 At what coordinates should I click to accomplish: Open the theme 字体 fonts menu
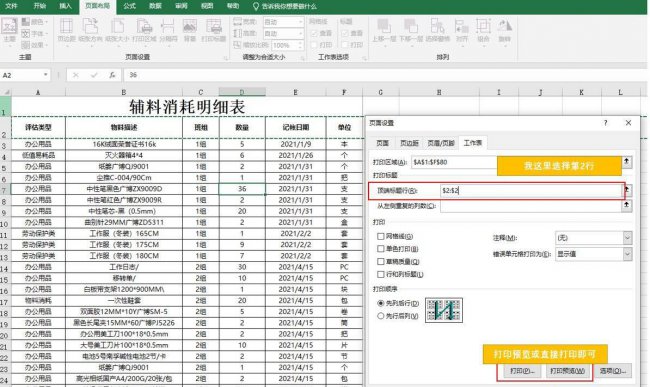[35, 33]
